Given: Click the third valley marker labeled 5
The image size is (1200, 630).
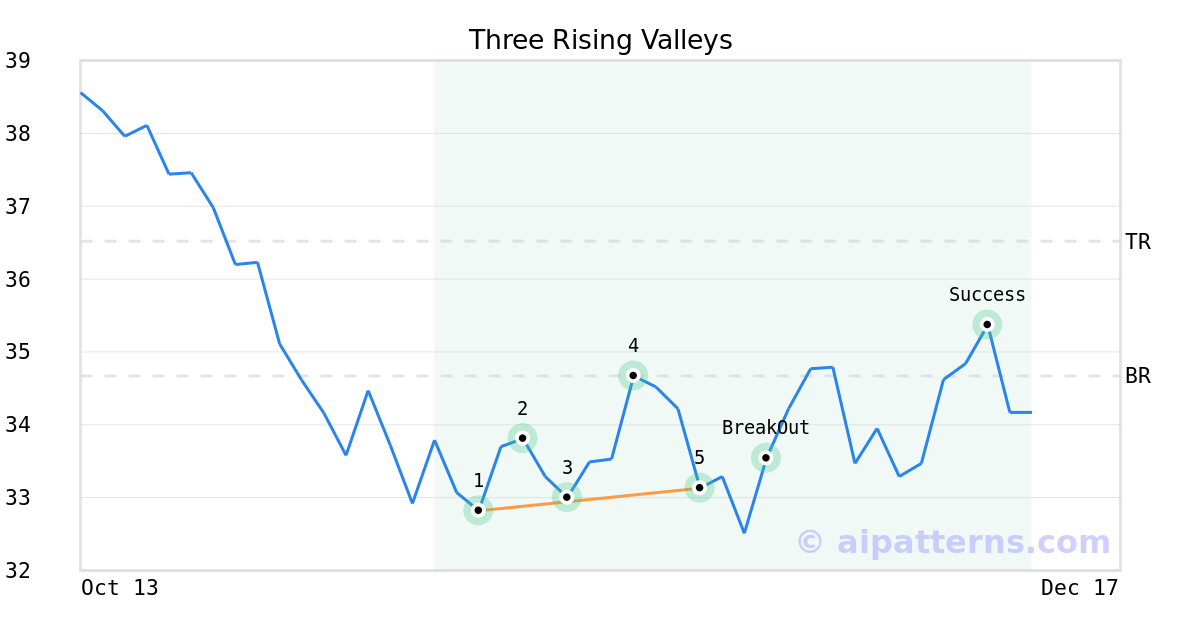Looking at the screenshot, I should [699, 487].
